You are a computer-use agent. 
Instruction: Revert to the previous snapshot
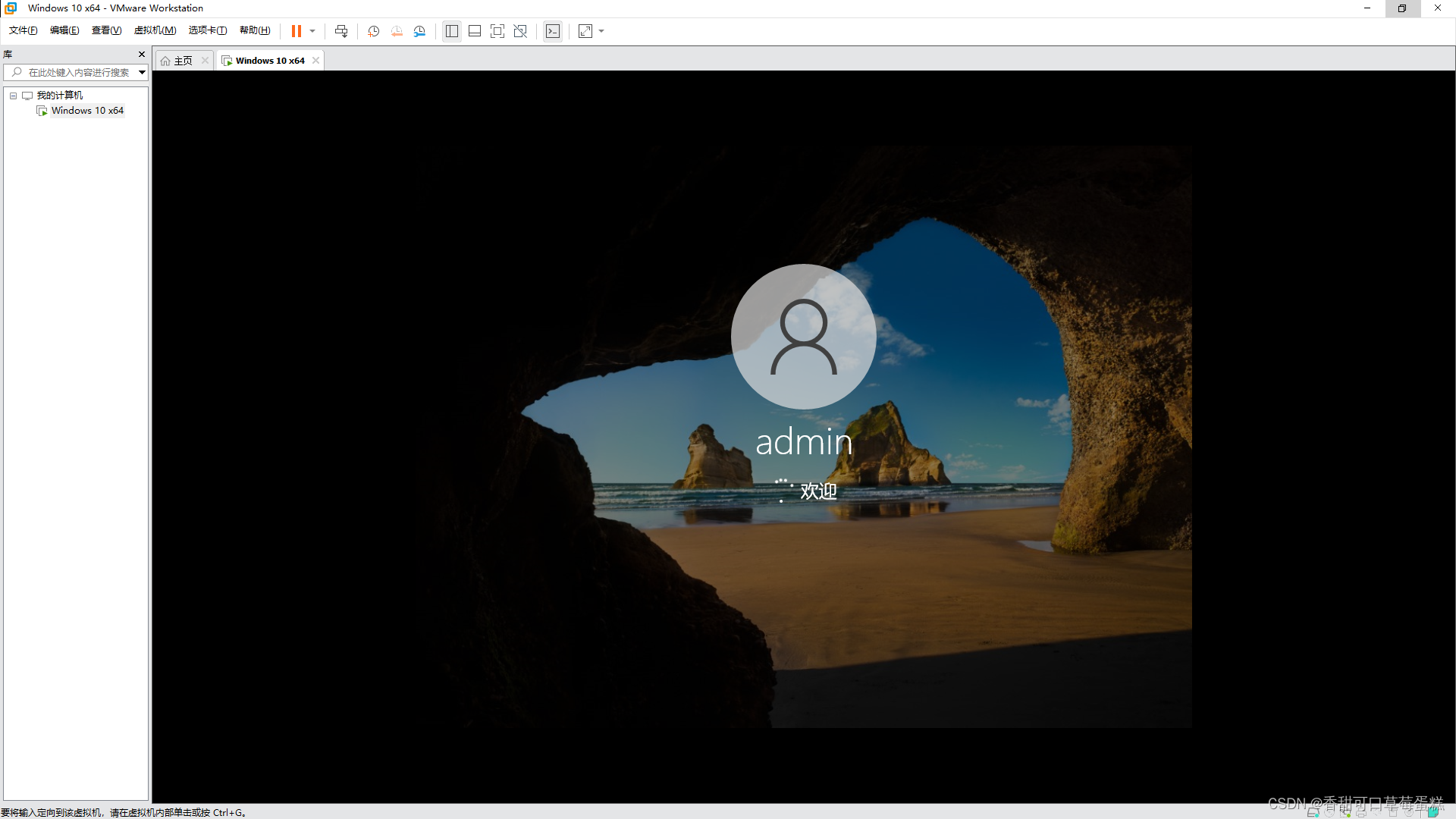point(397,31)
